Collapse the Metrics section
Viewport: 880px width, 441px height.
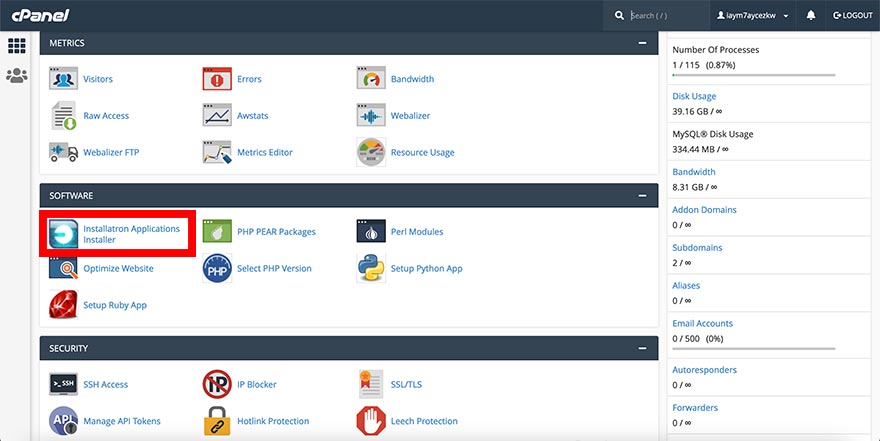pos(642,43)
